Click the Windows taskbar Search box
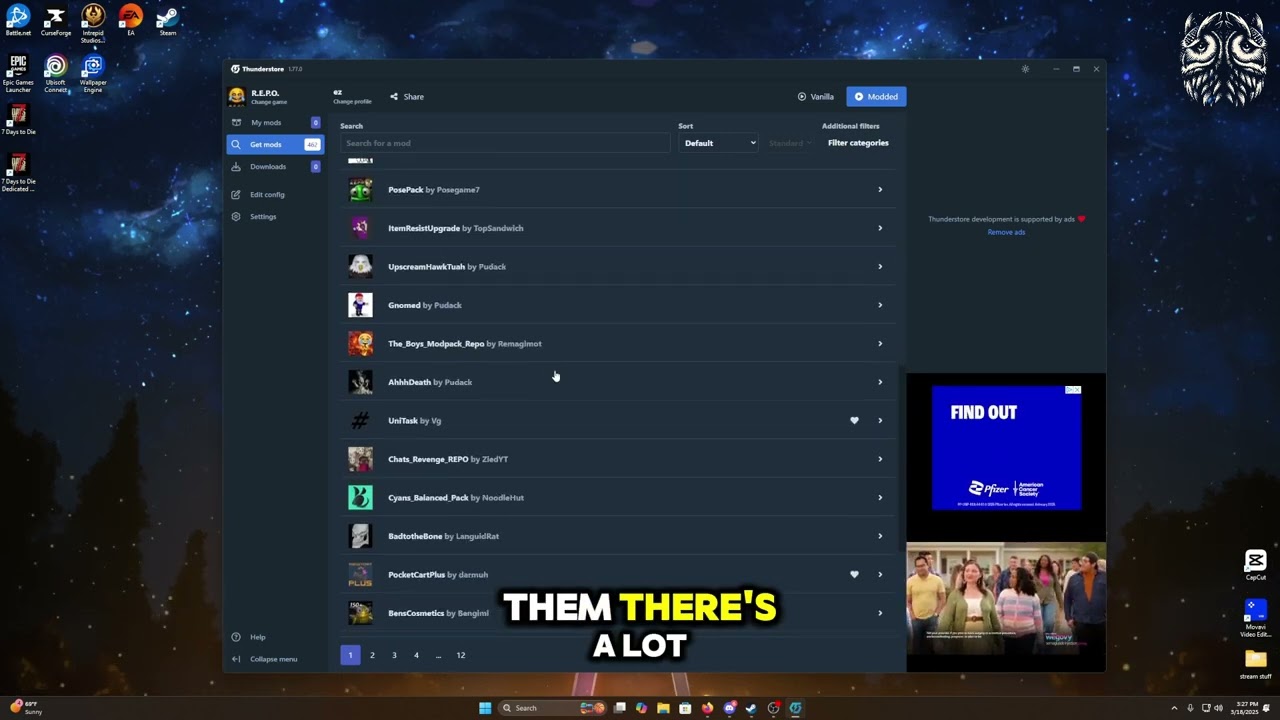1280x720 pixels. pos(553,708)
